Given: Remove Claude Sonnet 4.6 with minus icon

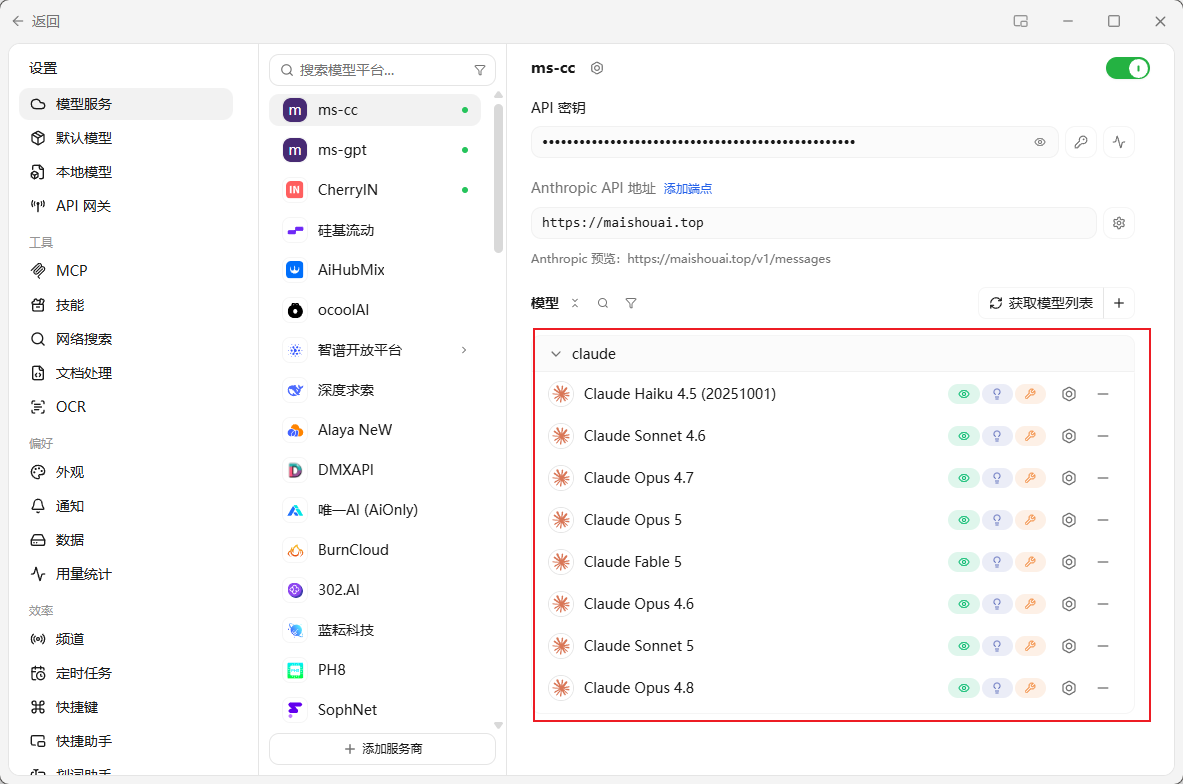Looking at the screenshot, I should [x=1103, y=436].
